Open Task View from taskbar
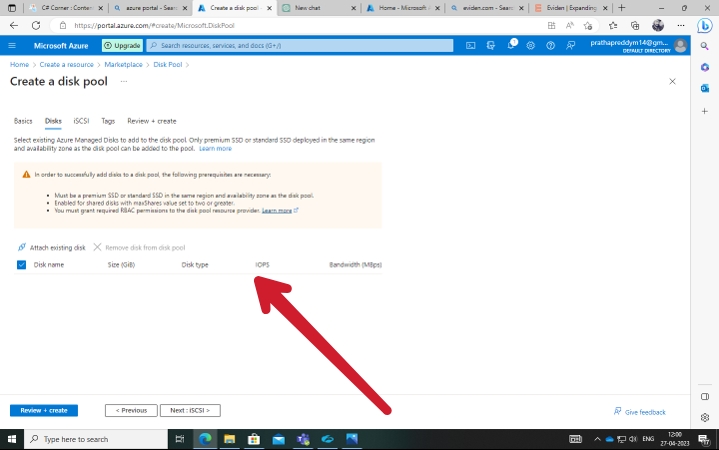This screenshot has width=719, height=450. click(180, 439)
